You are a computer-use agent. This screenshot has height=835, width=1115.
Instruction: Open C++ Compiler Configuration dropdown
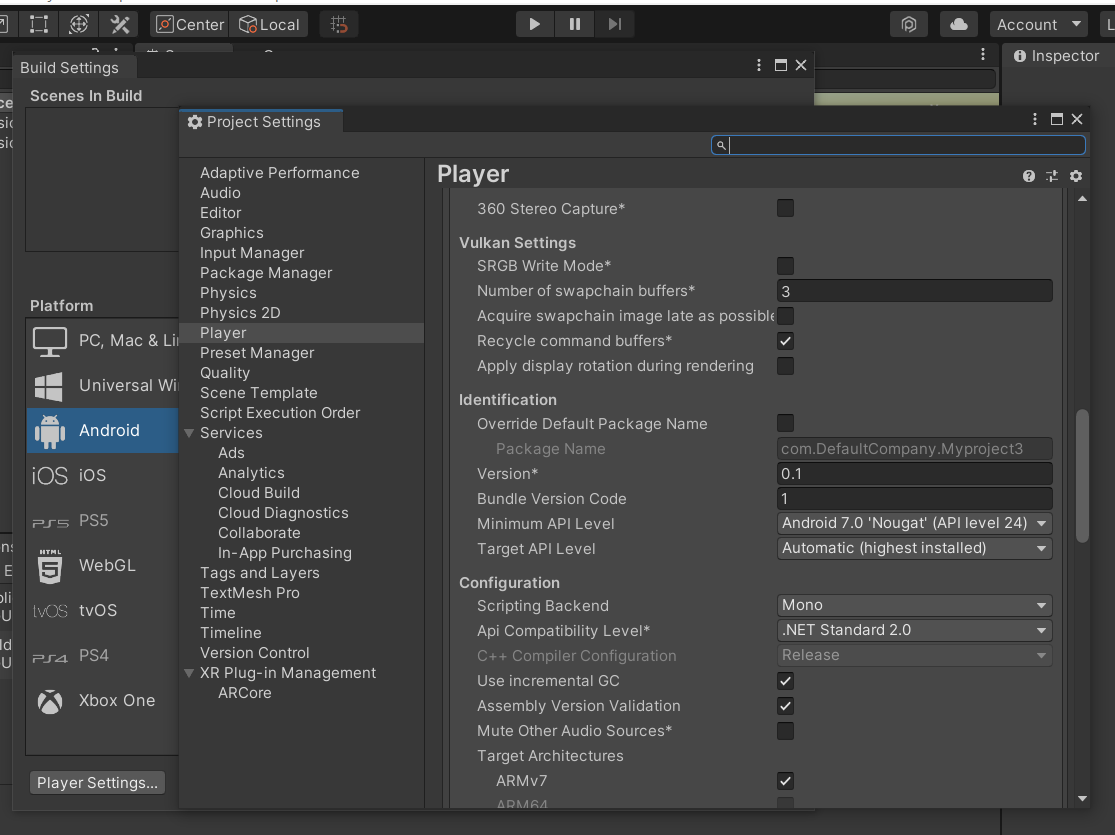(x=914, y=655)
